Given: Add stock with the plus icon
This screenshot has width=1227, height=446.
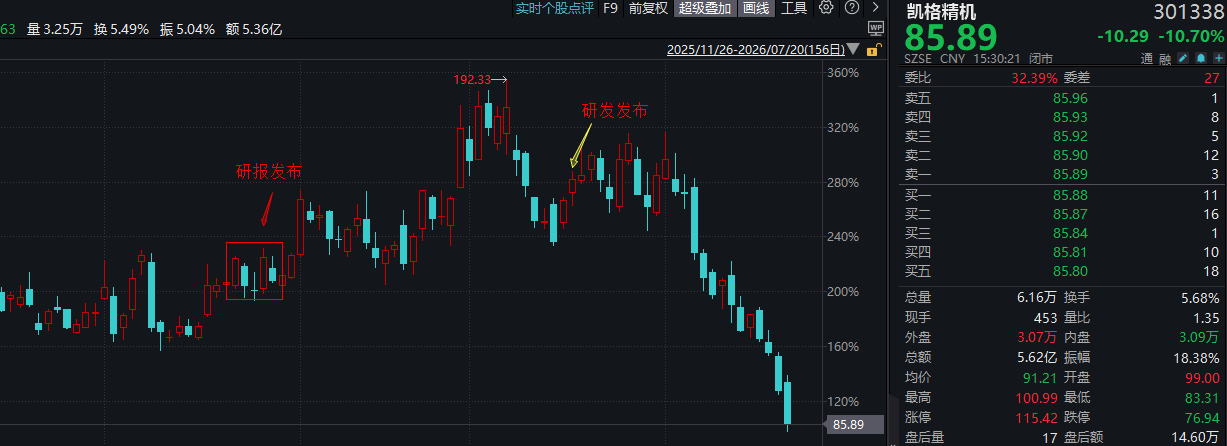Looking at the screenshot, I should pyautogui.click(x=1218, y=59).
